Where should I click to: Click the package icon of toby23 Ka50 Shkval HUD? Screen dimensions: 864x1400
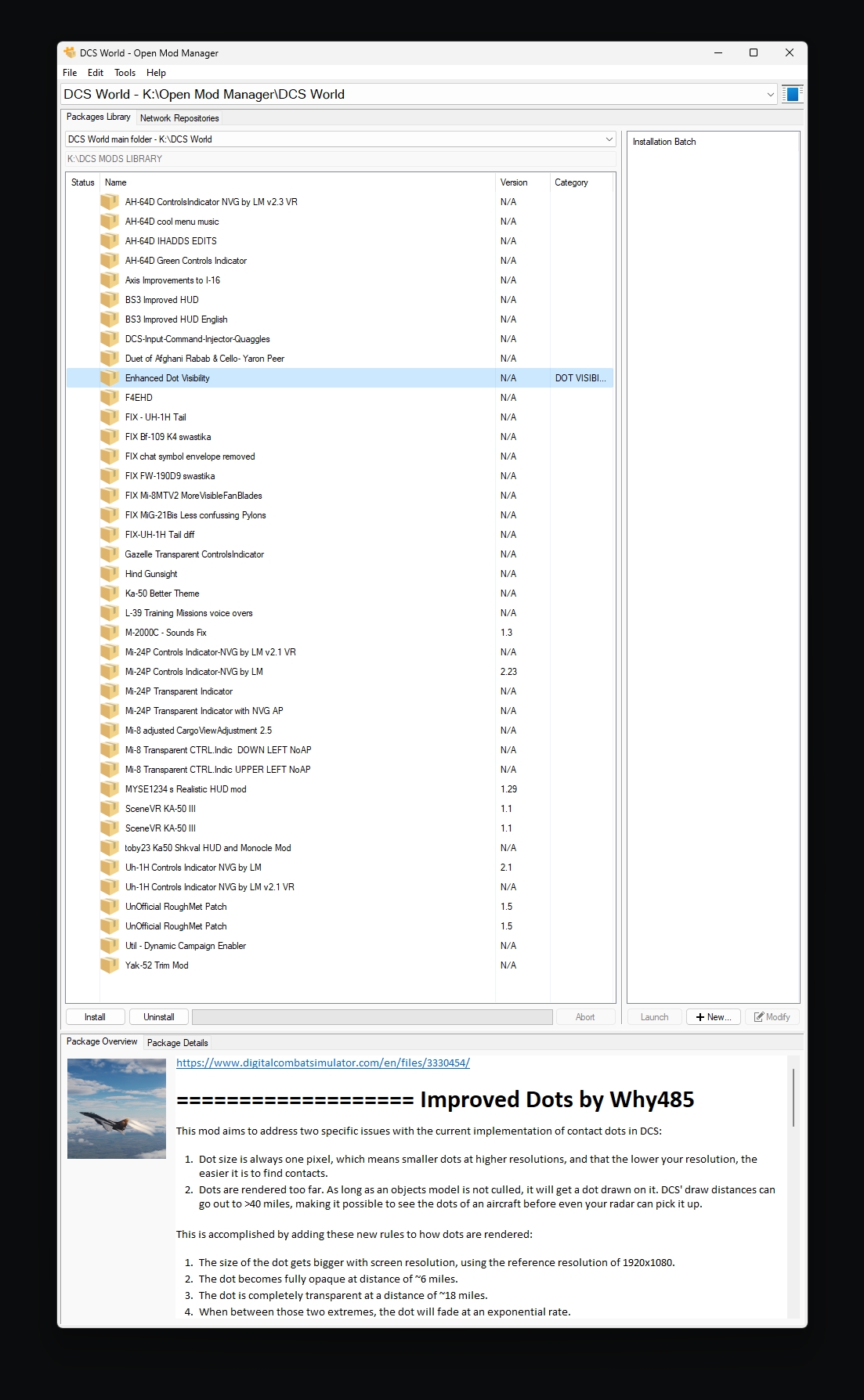point(110,847)
